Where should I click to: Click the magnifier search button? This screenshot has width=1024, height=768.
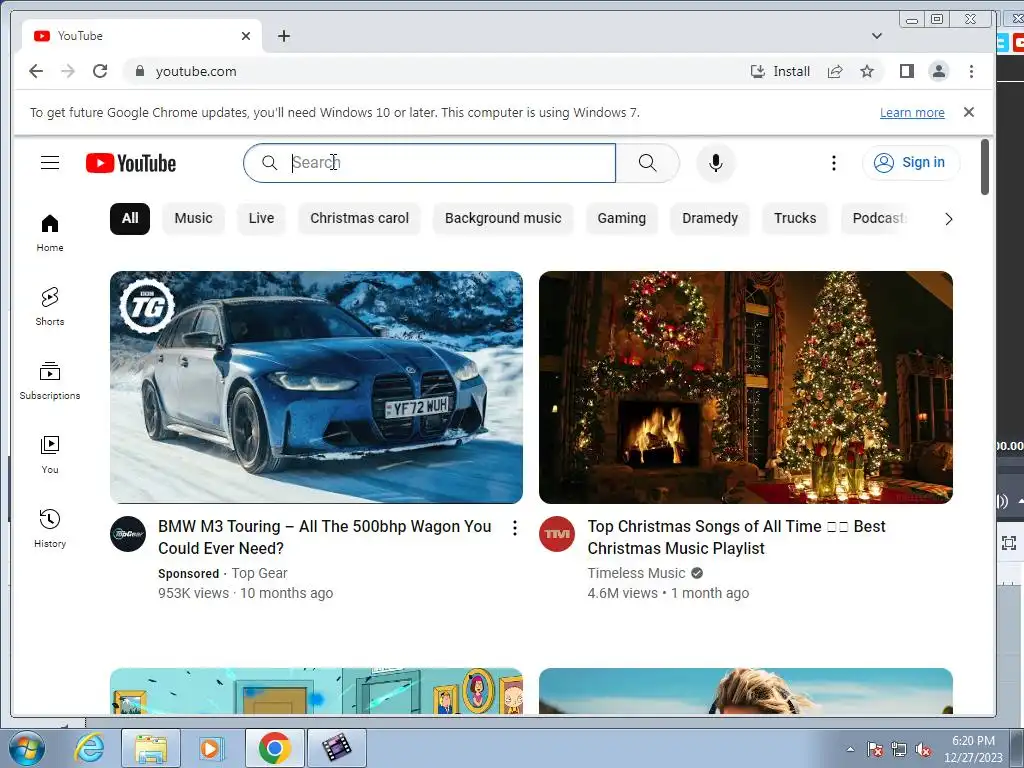click(647, 163)
